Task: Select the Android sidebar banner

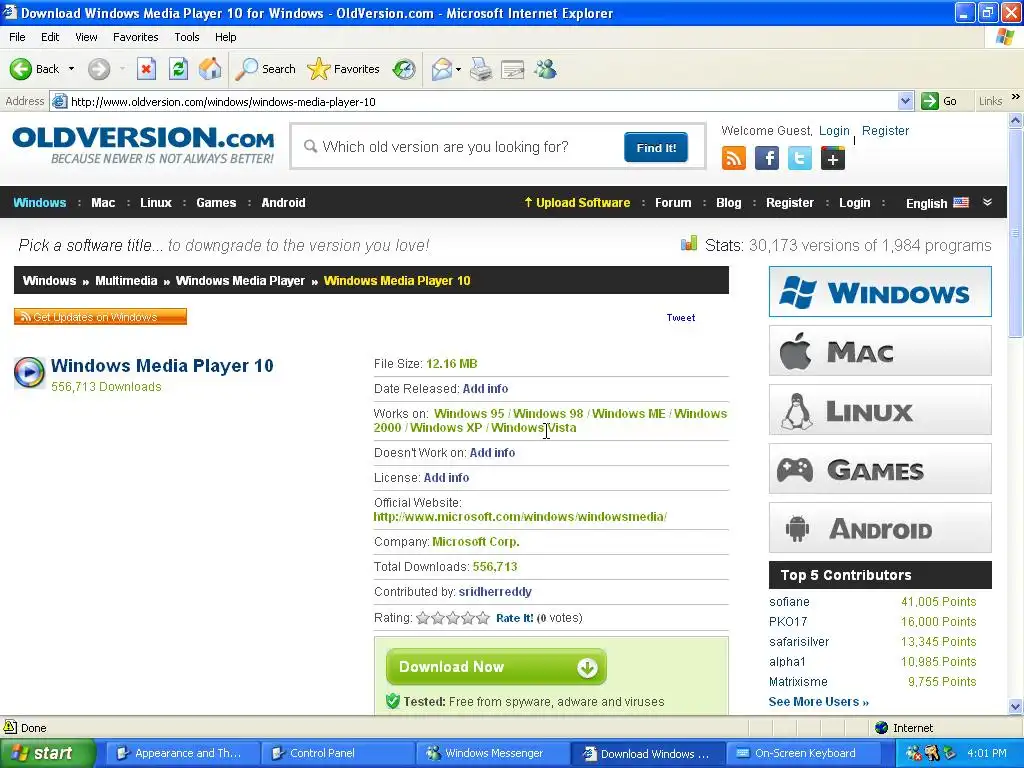Action: tap(880, 528)
